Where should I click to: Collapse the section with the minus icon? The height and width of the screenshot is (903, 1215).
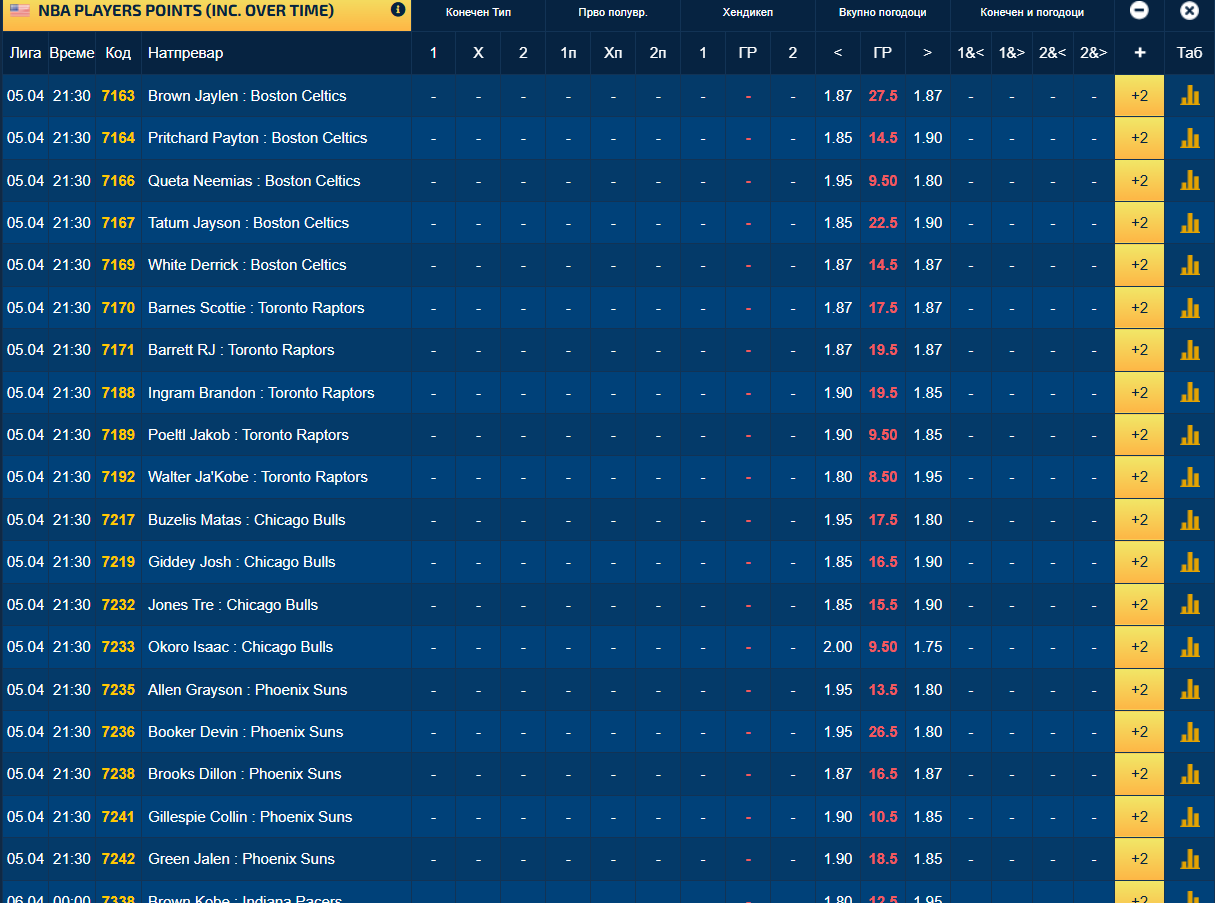(1139, 11)
